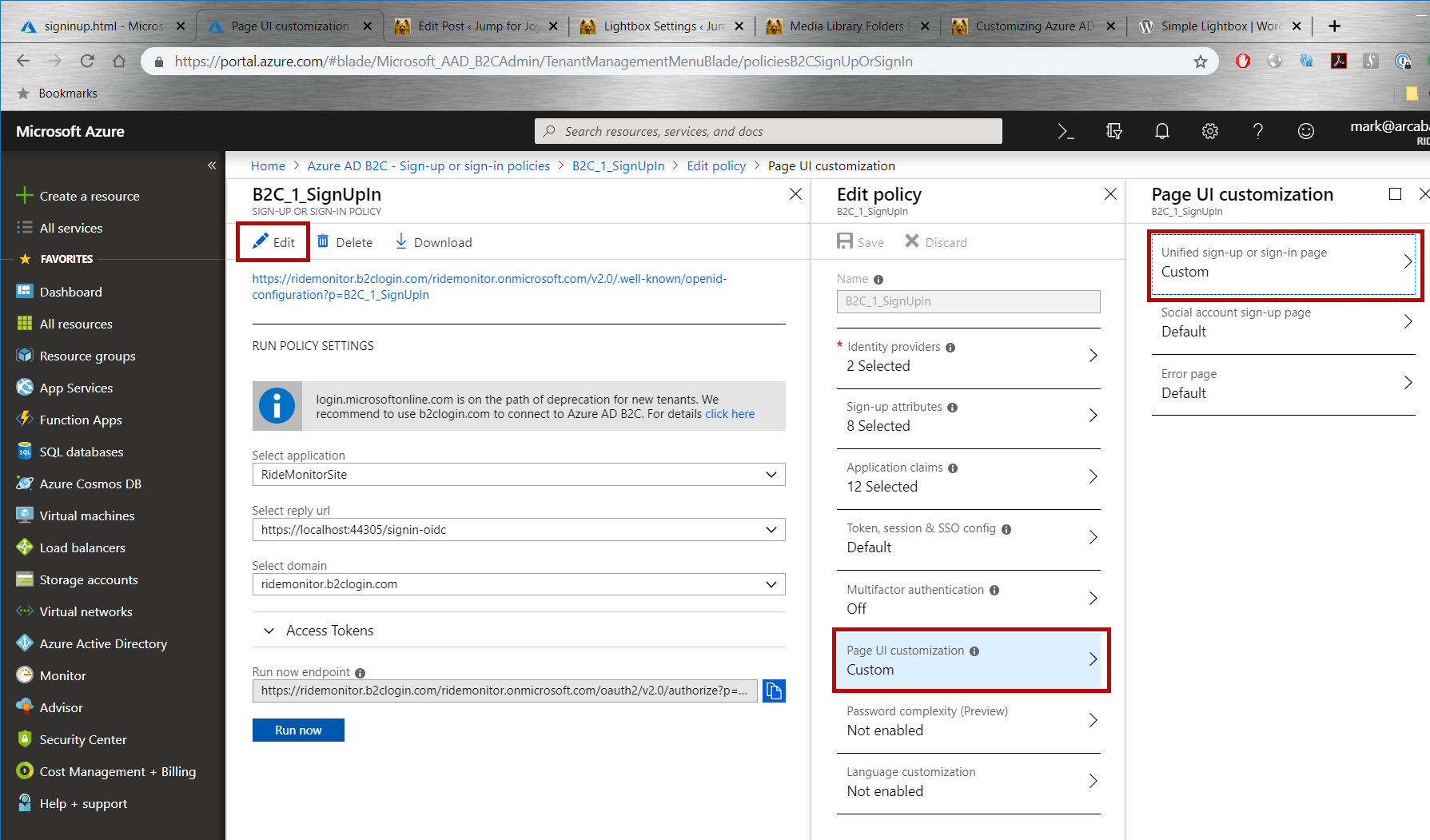The width and height of the screenshot is (1430, 840).
Task: Close B2C_1_SignUpIn blade
Action: click(x=795, y=194)
